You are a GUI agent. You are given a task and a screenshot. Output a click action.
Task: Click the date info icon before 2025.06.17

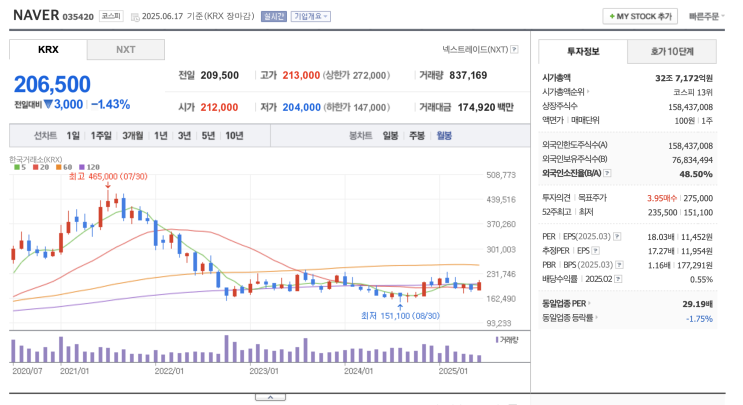[135, 17]
